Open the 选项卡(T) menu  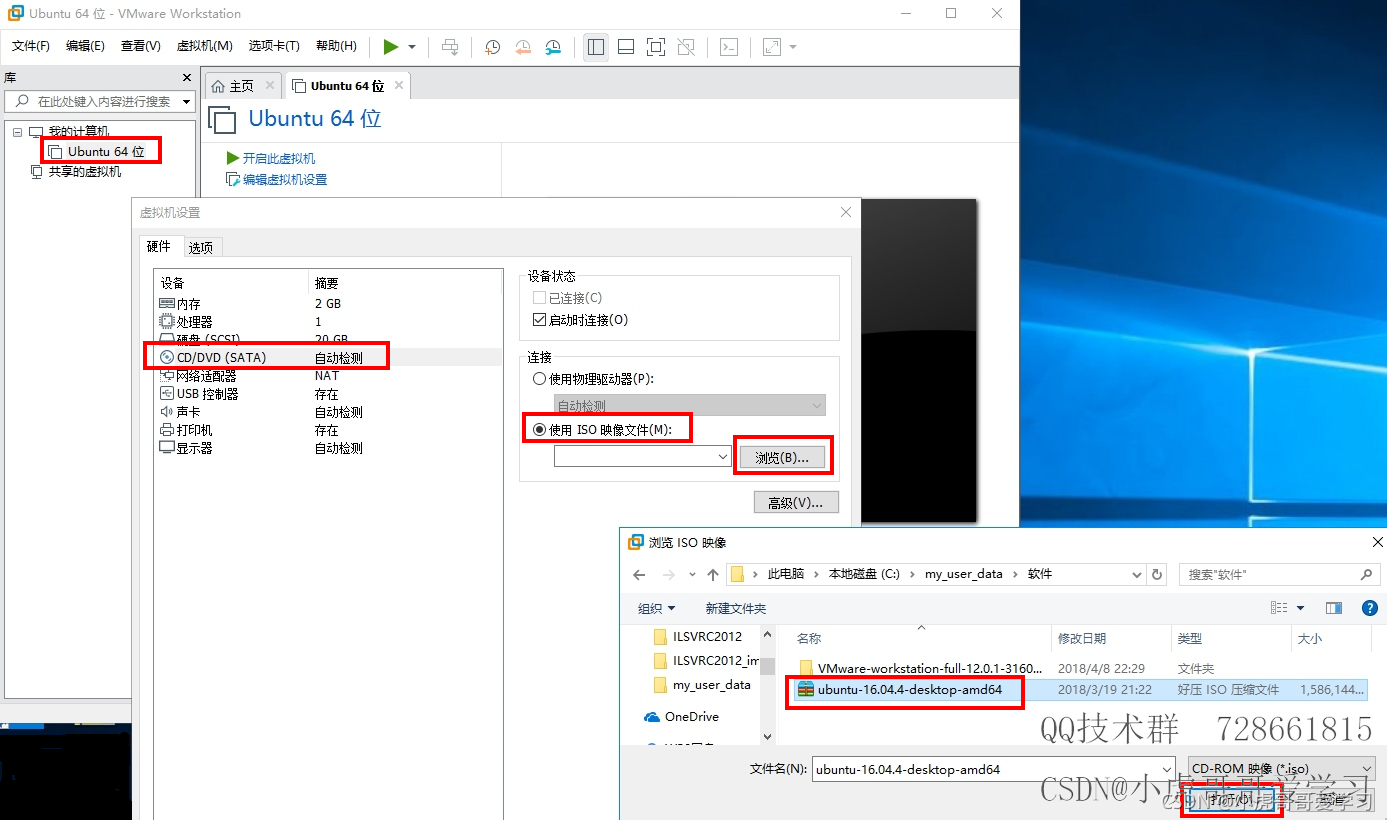click(274, 46)
